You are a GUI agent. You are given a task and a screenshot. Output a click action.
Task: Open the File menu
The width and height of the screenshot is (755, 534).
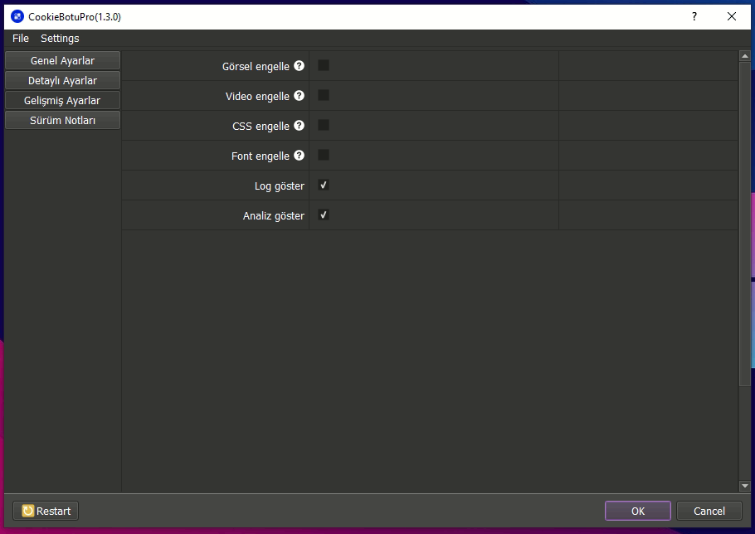pyautogui.click(x=20, y=39)
